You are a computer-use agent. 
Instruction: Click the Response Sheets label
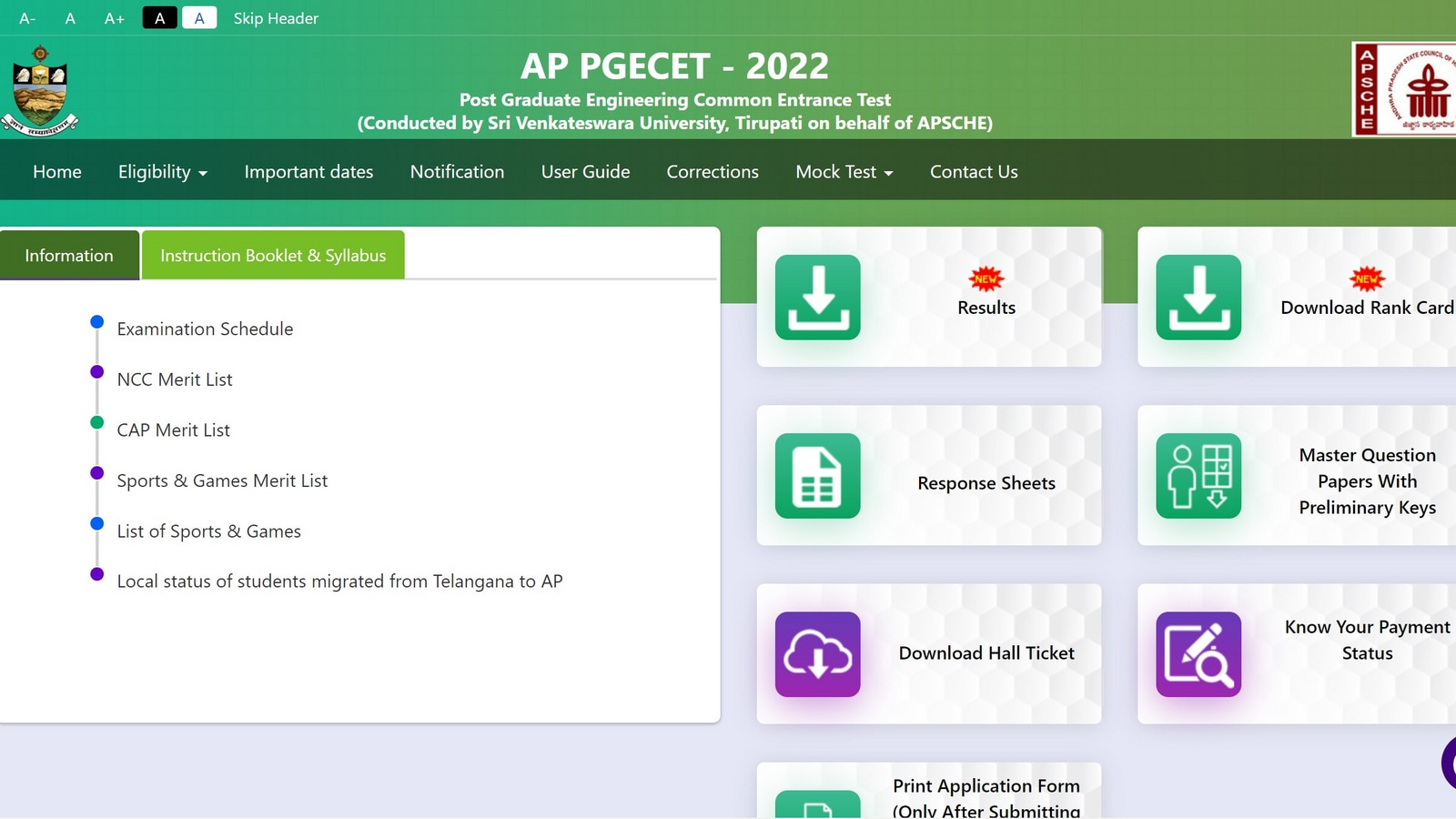click(986, 483)
